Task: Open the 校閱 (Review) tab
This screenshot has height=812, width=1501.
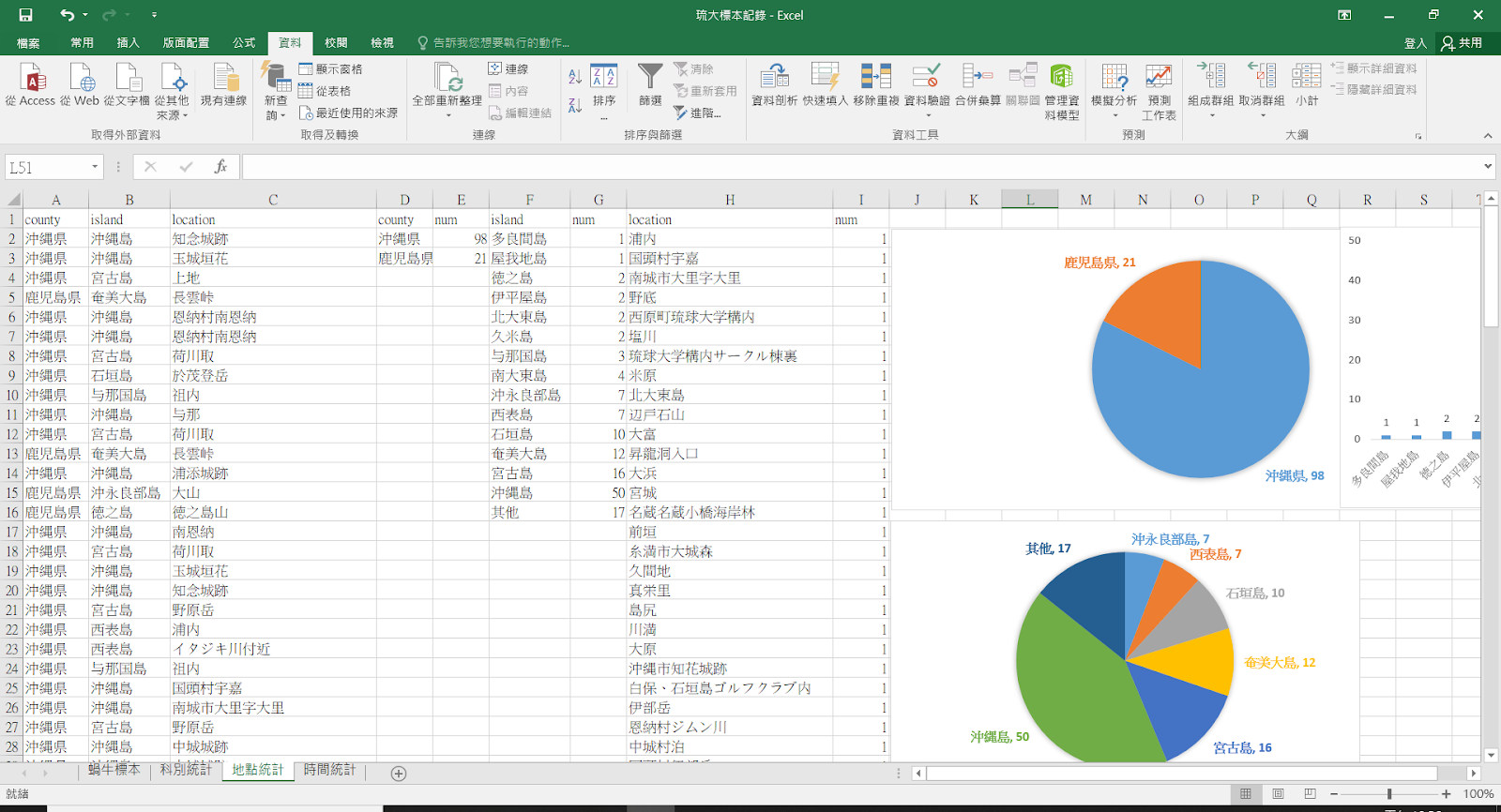Action: coord(336,43)
